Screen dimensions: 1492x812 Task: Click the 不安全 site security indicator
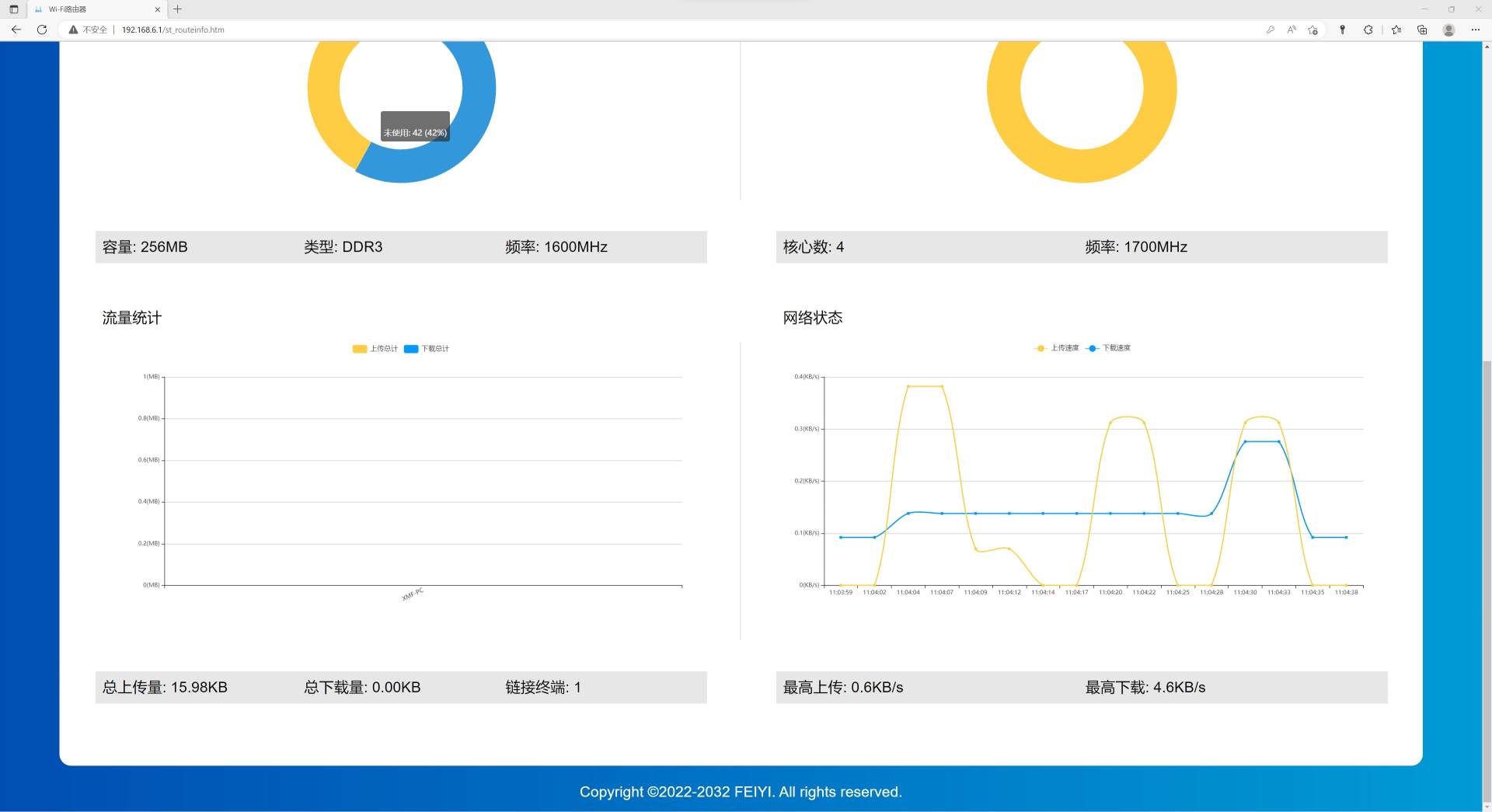point(88,30)
